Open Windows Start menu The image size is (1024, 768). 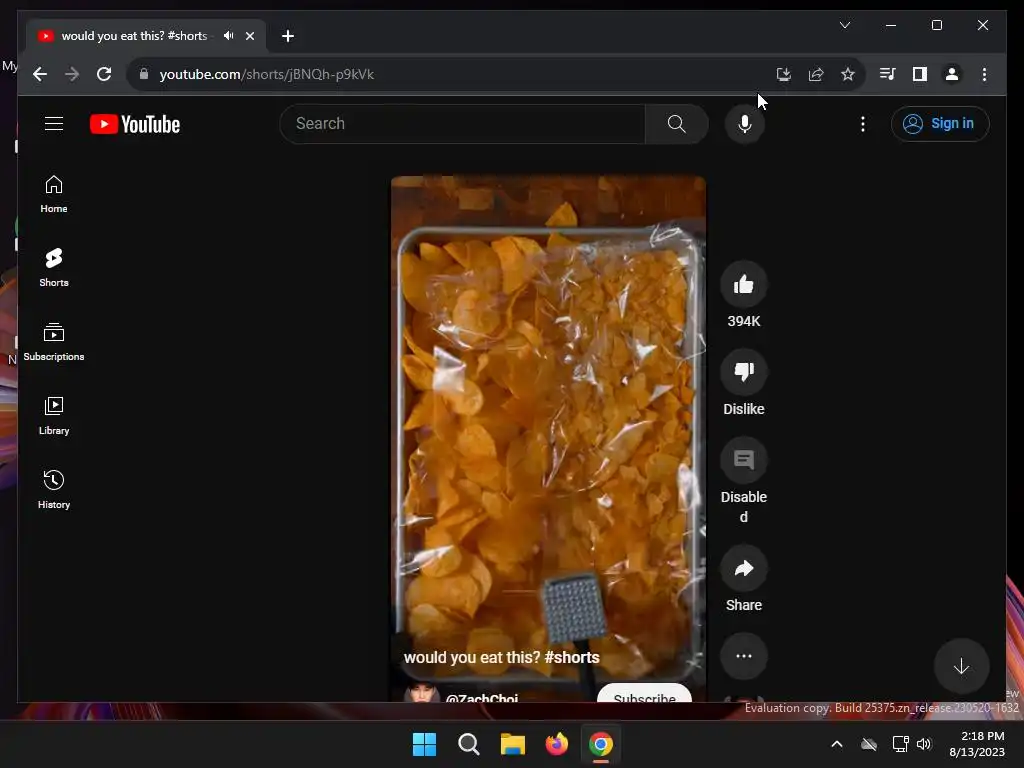424,744
